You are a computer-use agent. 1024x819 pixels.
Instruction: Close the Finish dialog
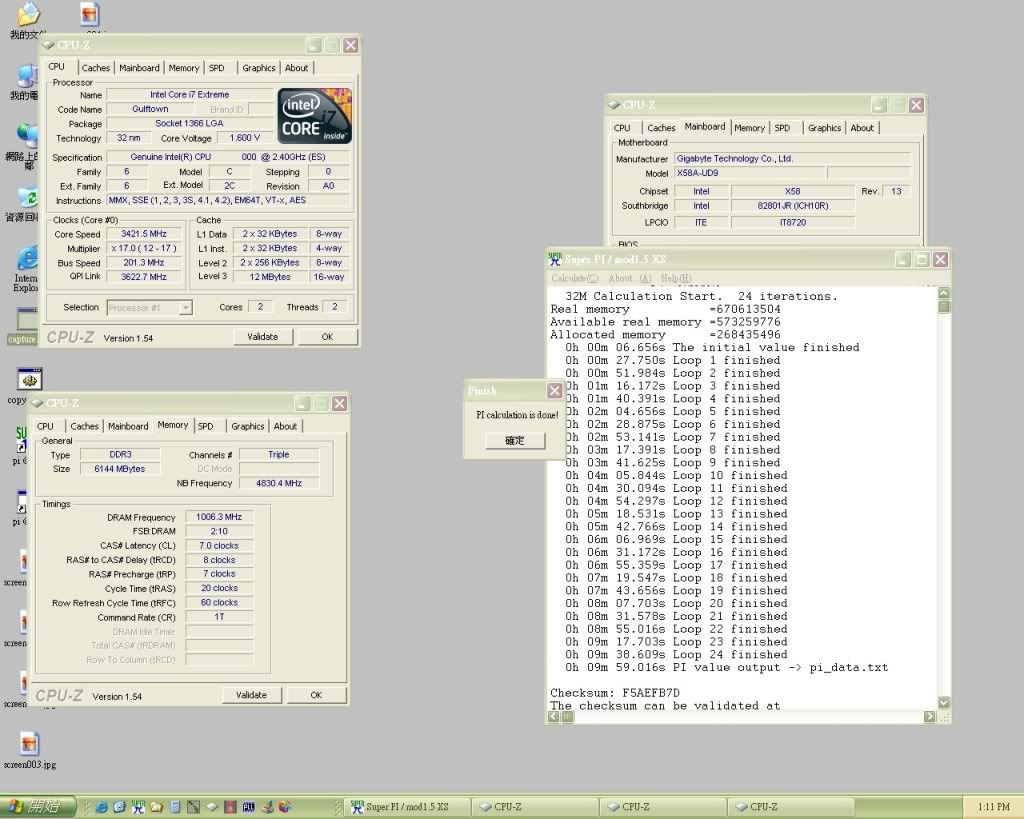554,391
